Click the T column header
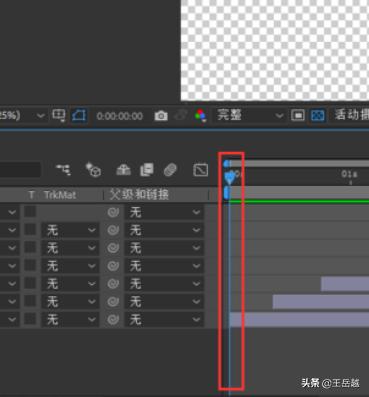Viewport: 369px width, 397px height. coord(31,195)
